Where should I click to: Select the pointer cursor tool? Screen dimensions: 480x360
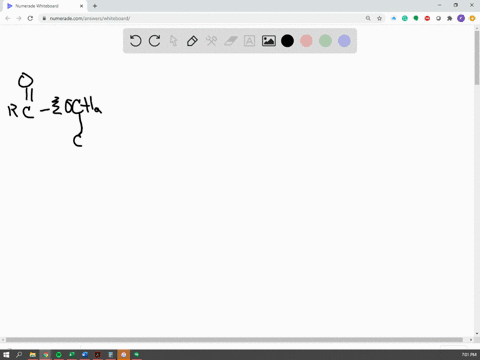173,41
